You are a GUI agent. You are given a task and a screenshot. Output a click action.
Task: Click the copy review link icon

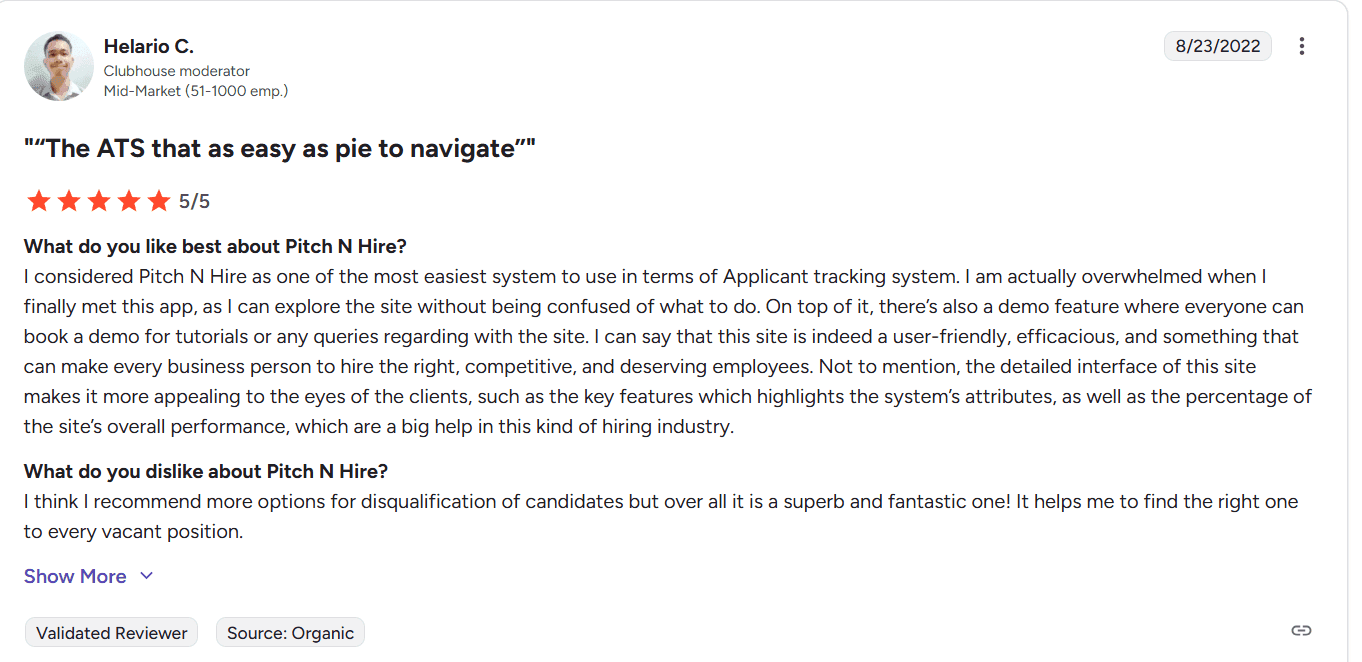point(1301,630)
